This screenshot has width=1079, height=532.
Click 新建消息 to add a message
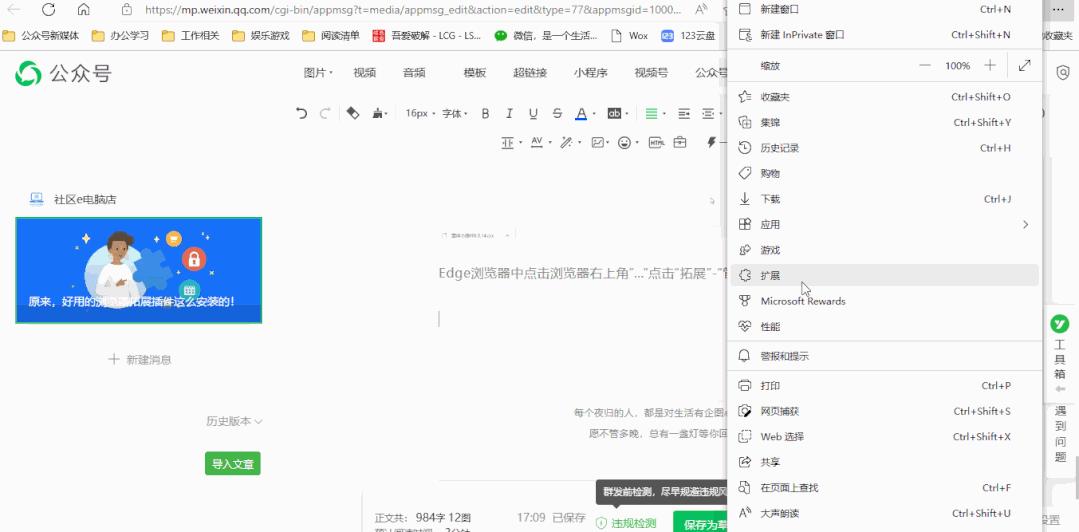click(140, 359)
